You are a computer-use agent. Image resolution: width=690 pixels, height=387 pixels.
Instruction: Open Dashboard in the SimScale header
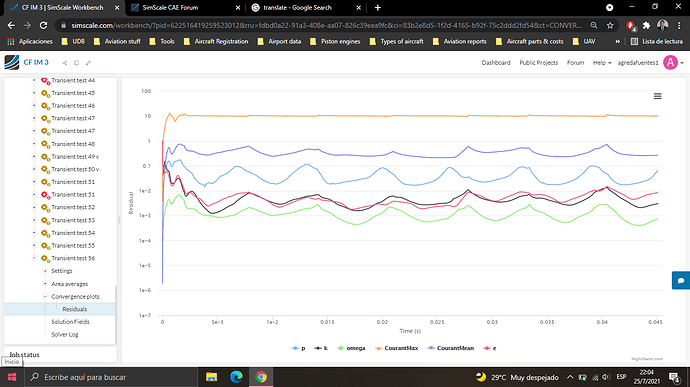(496, 63)
